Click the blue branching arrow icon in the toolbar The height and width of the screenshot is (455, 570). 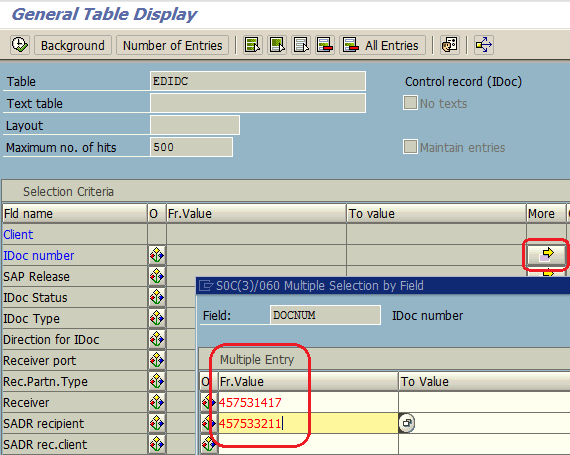(x=484, y=45)
